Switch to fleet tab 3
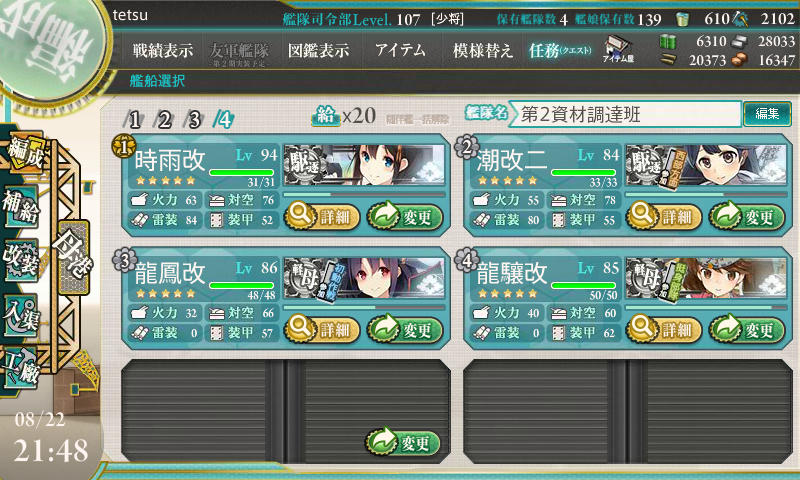This screenshot has width=800, height=480. 194,120
